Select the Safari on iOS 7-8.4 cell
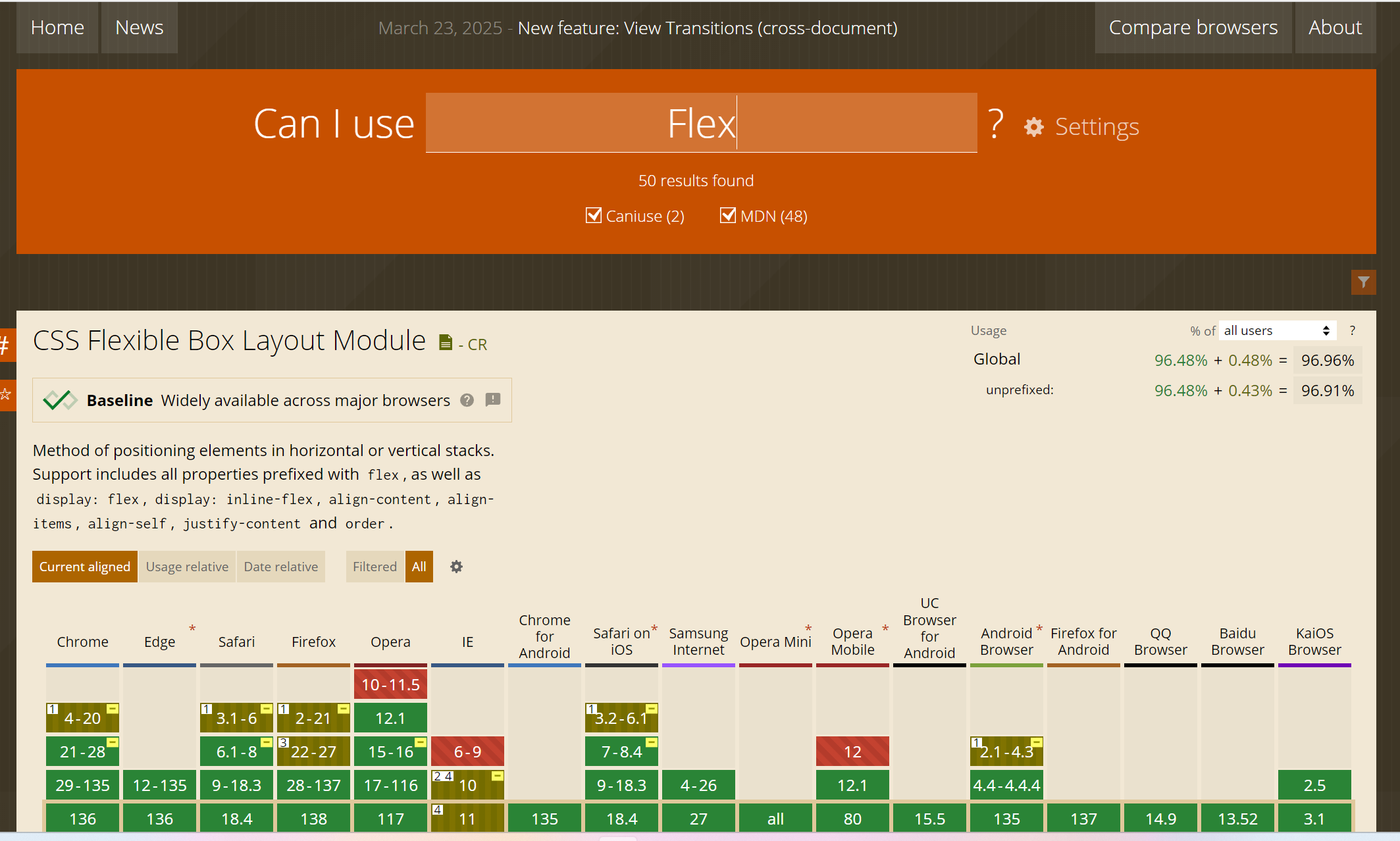 point(621,752)
